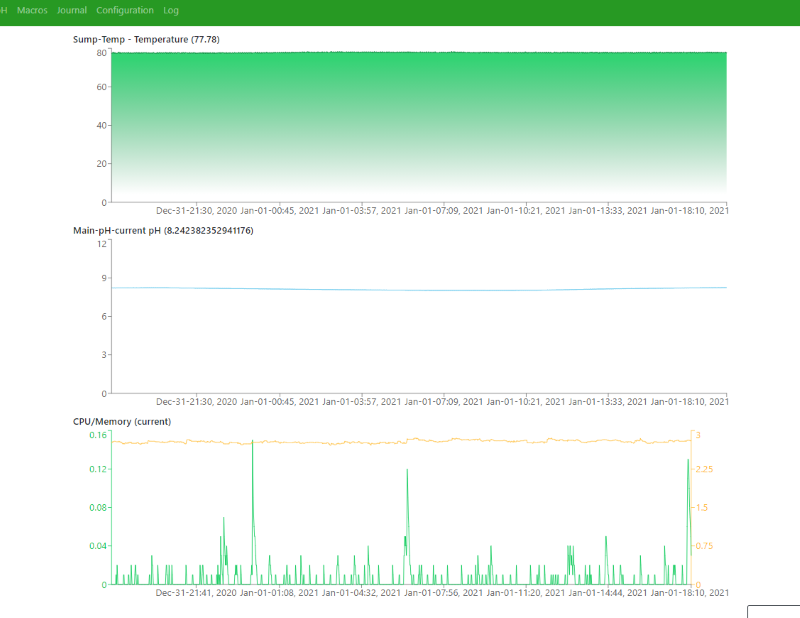The height and width of the screenshot is (618, 800).
Task: Click the CPU/Memory (current) chart heading
Action: pos(122,421)
